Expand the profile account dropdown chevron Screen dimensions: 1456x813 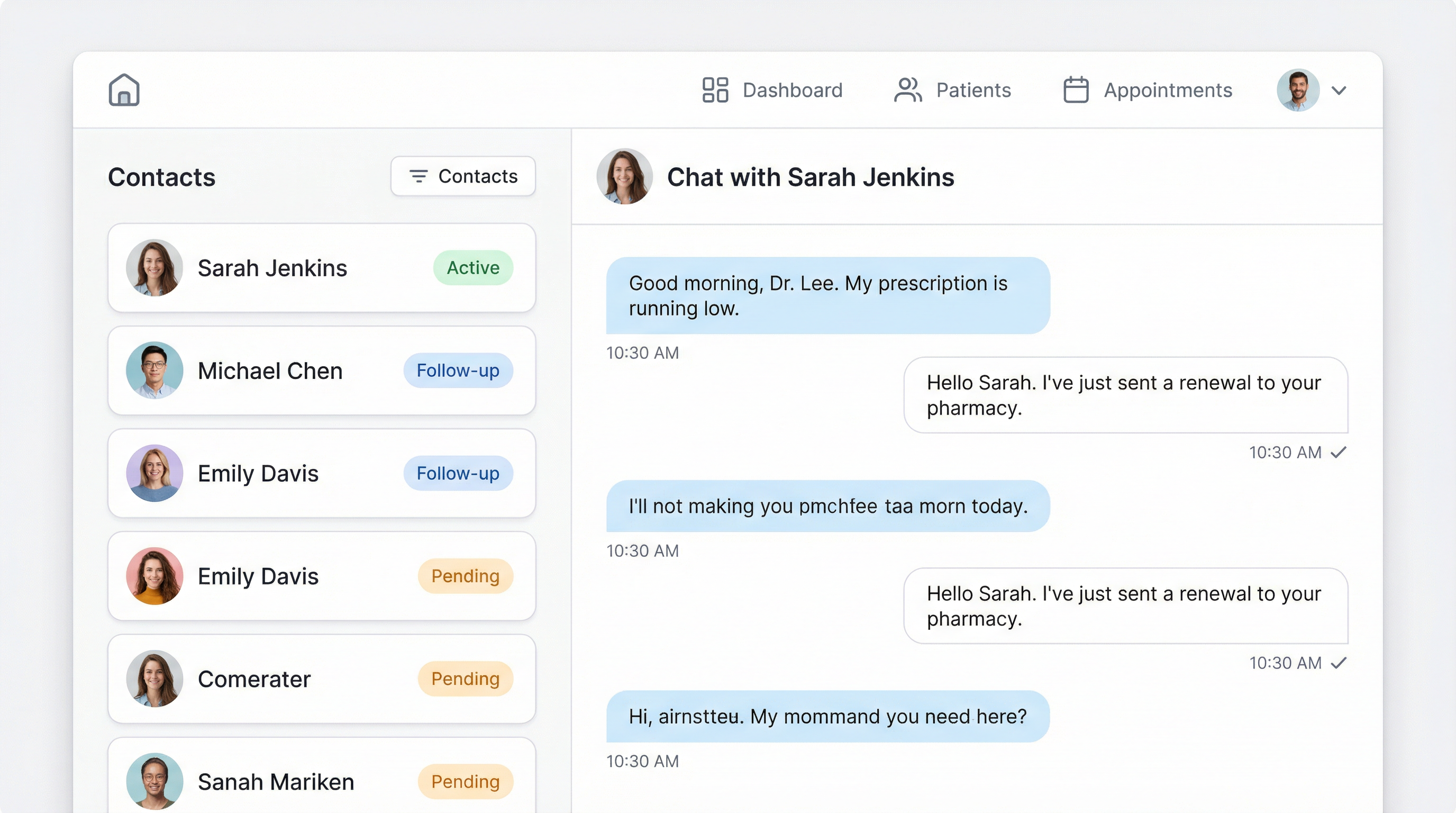[1339, 90]
